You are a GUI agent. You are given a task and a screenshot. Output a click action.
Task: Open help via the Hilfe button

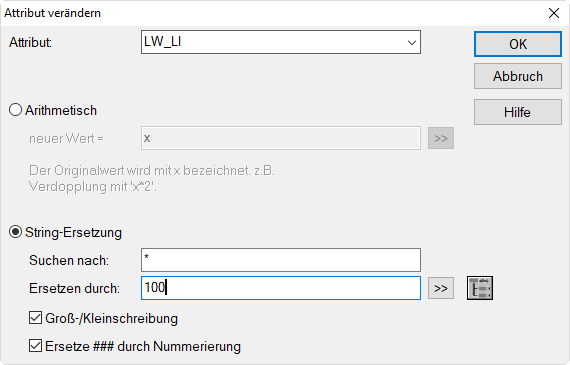point(518,112)
